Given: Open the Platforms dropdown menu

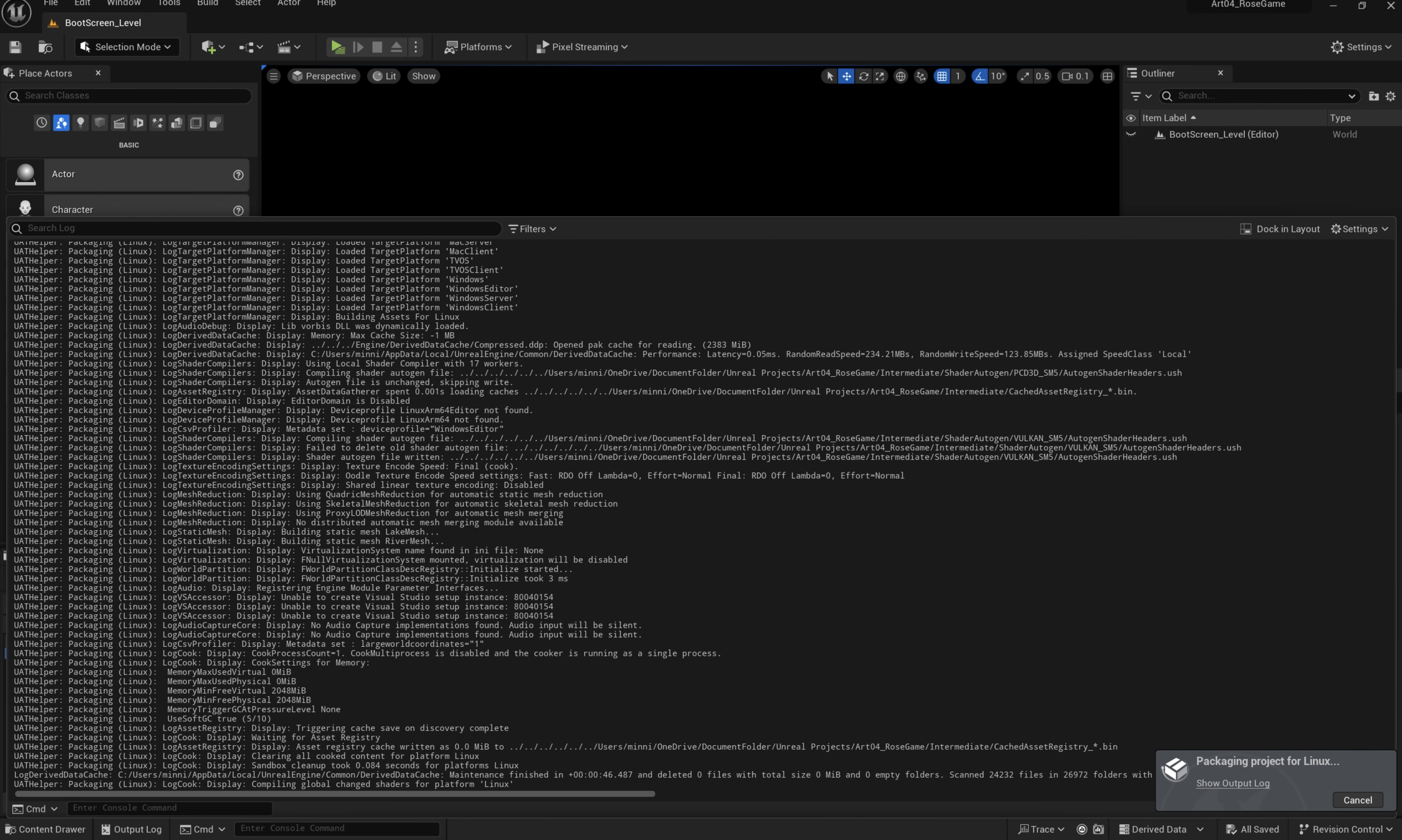Looking at the screenshot, I should [x=478, y=47].
